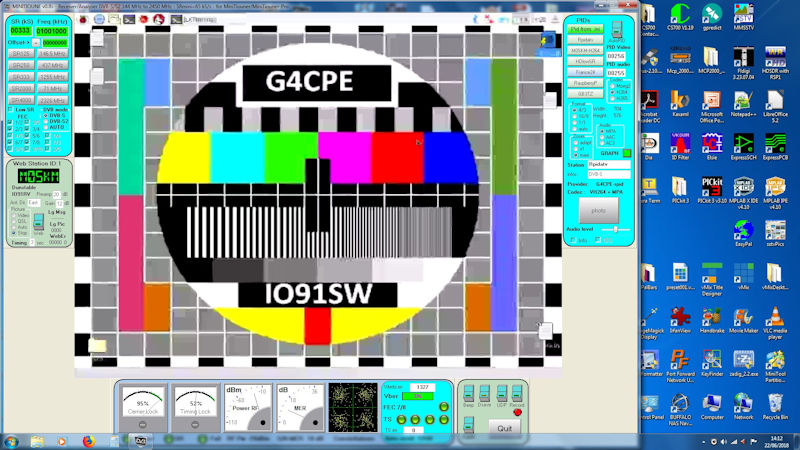Viewport: 800px width, 450px height.
Task: Click the Bluetooth icon in the video panel
Action: tap(476, 19)
